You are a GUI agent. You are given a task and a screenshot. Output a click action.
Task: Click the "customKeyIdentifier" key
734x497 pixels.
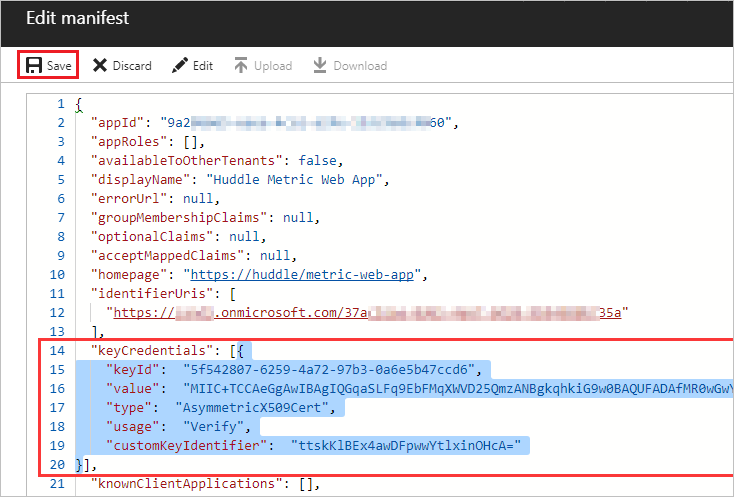click(186, 446)
